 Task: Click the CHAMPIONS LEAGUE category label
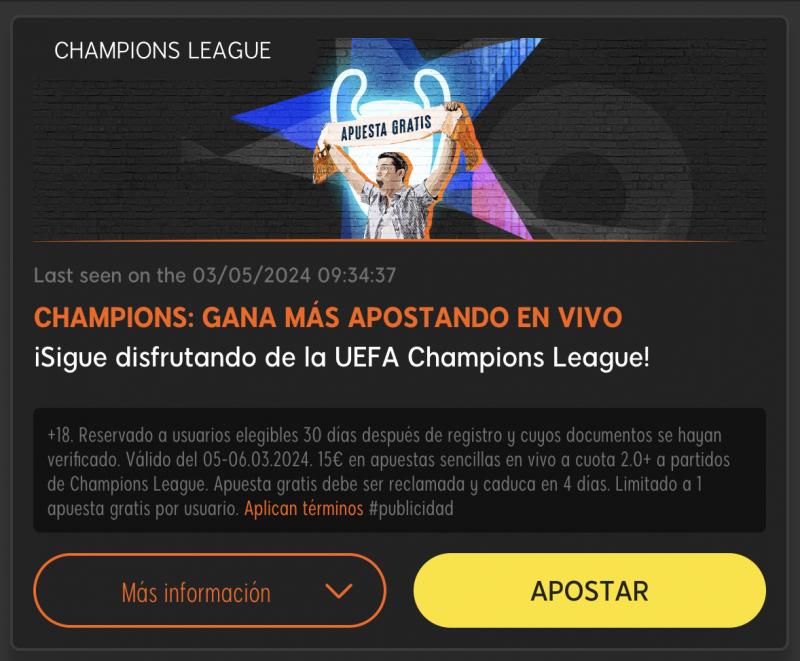[x=162, y=50]
